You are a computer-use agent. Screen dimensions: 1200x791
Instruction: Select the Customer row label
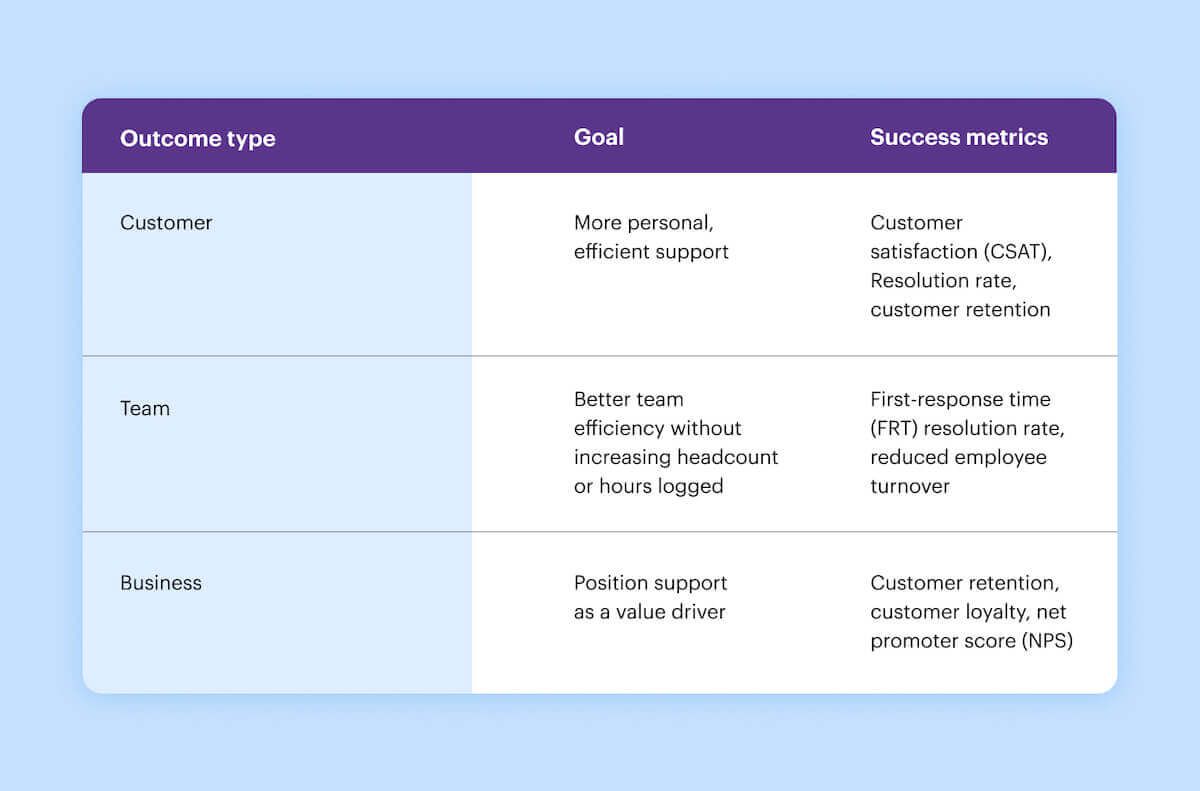pos(166,222)
